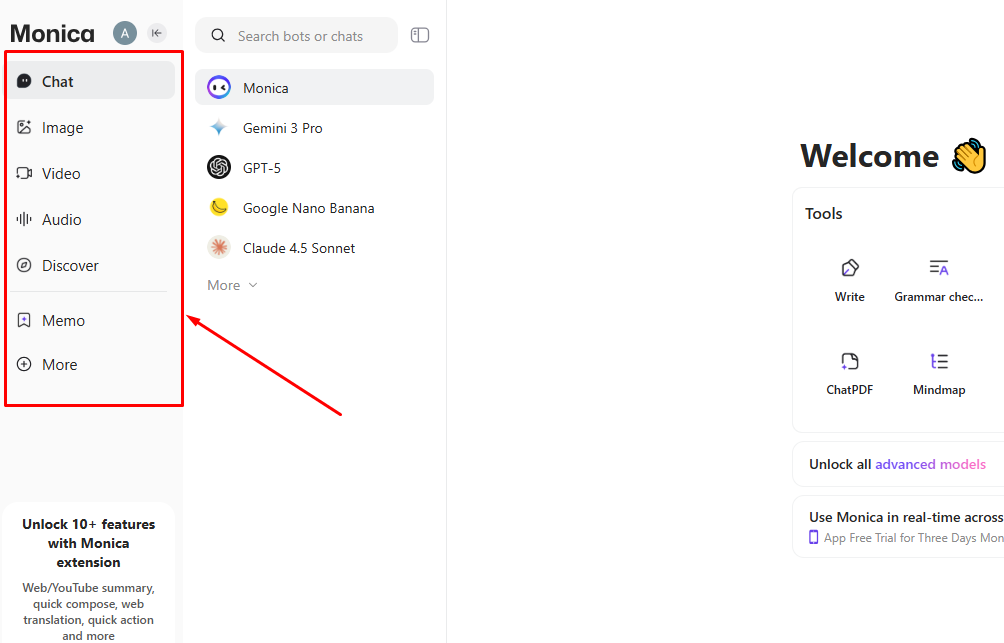The height and width of the screenshot is (643, 1004).
Task: Open the Claude 4.5 Sonnet label
Action: point(299,248)
